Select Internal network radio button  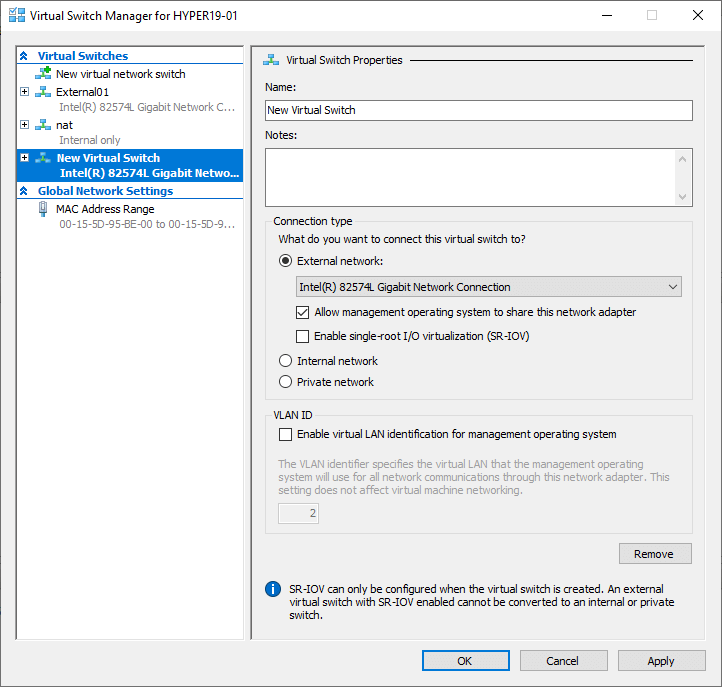pos(285,361)
